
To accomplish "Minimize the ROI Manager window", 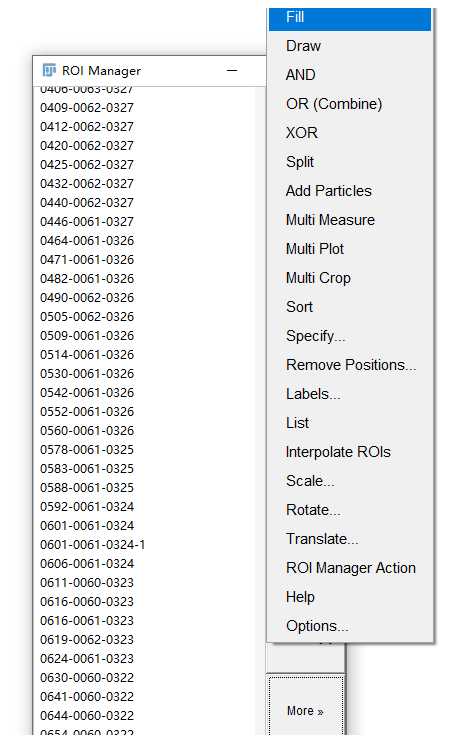I will coord(232,70).
